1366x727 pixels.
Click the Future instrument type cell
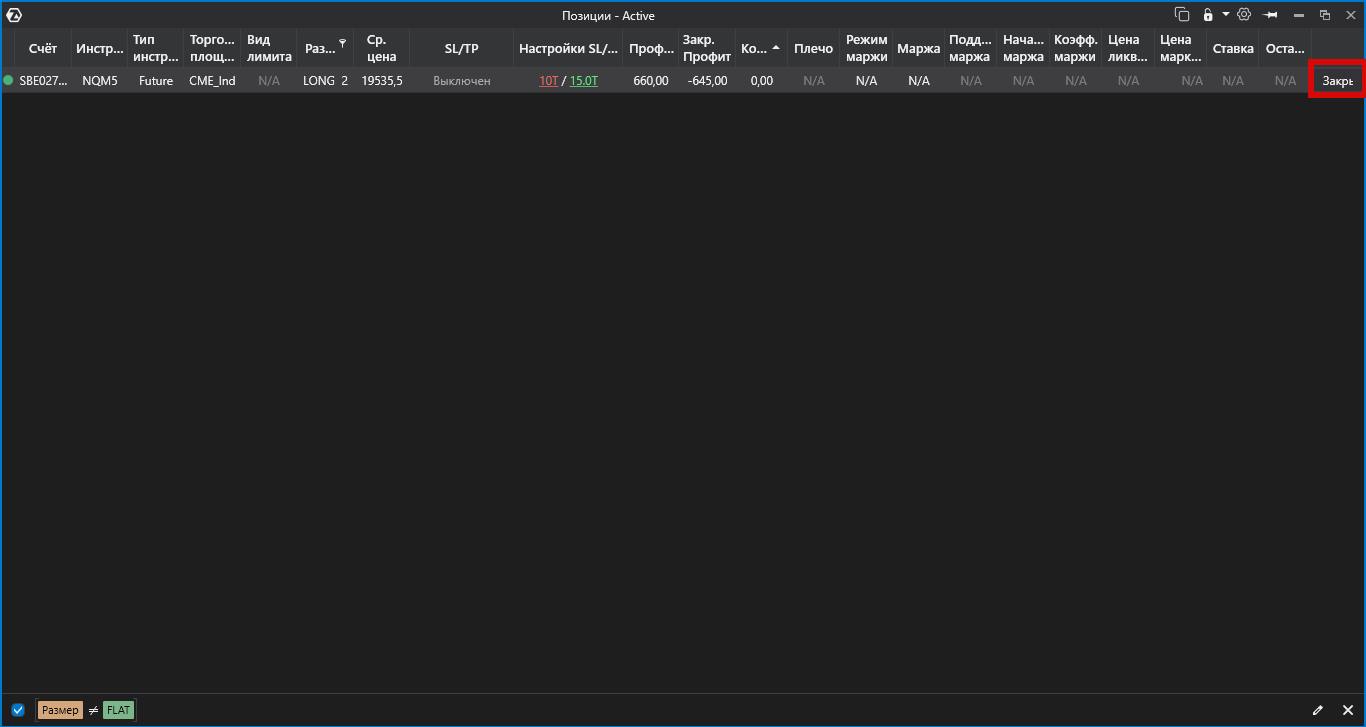156,81
